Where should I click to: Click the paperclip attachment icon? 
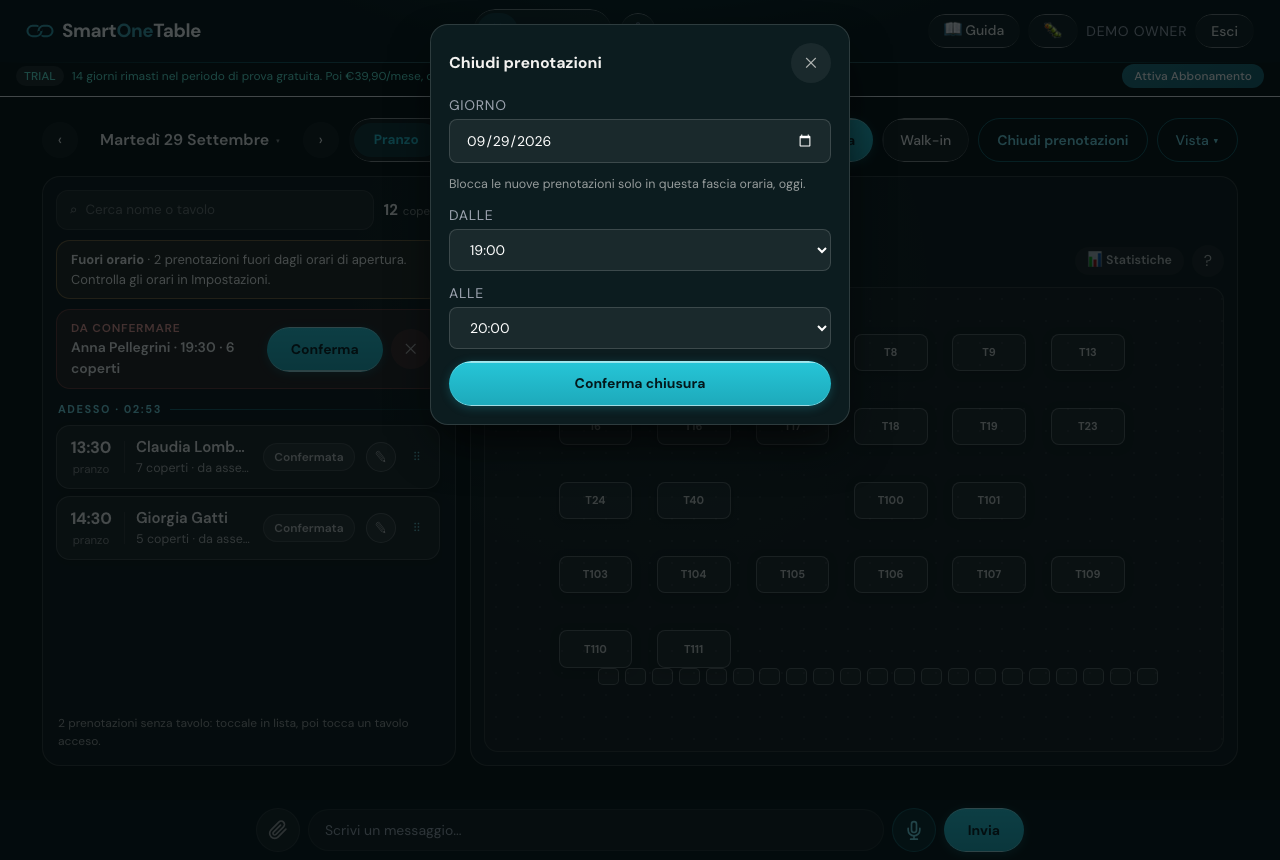coord(278,830)
